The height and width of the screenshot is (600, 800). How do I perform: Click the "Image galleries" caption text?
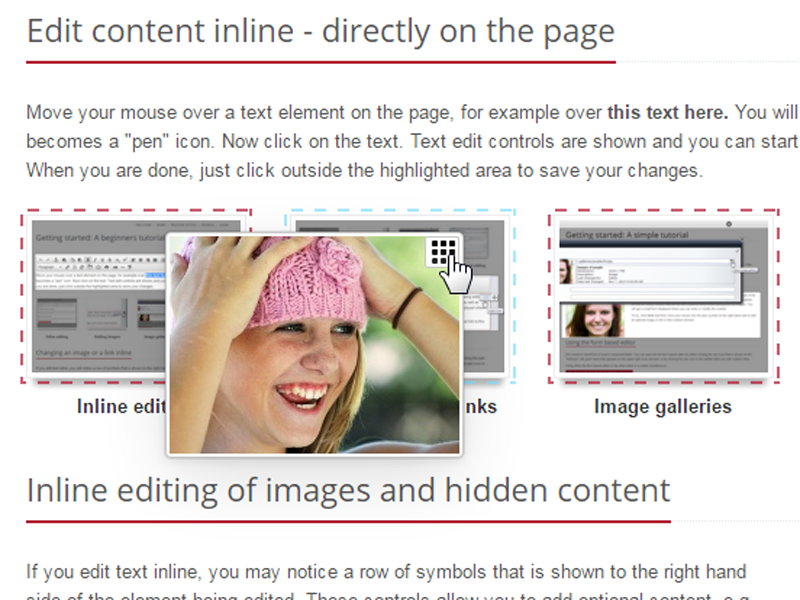click(663, 407)
